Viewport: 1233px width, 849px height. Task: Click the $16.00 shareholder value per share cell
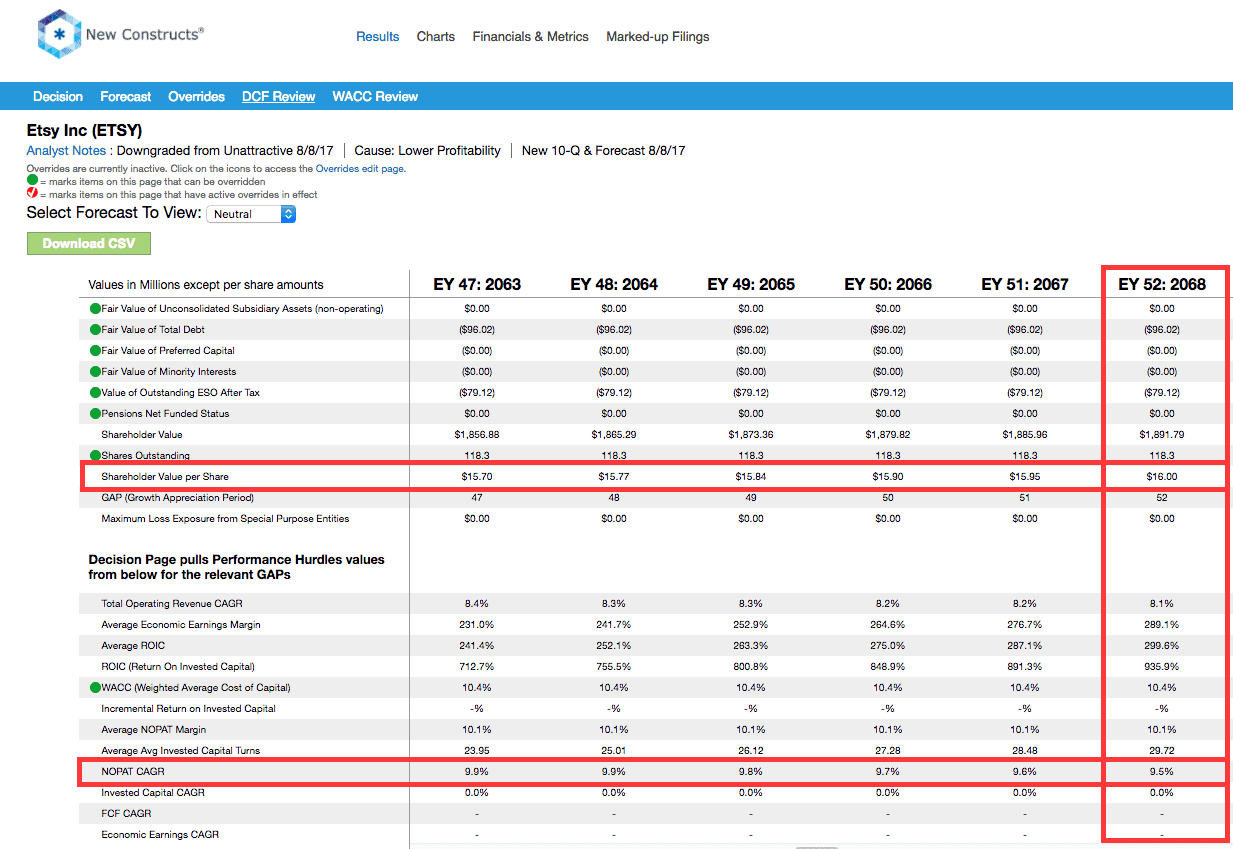click(x=1162, y=477)
